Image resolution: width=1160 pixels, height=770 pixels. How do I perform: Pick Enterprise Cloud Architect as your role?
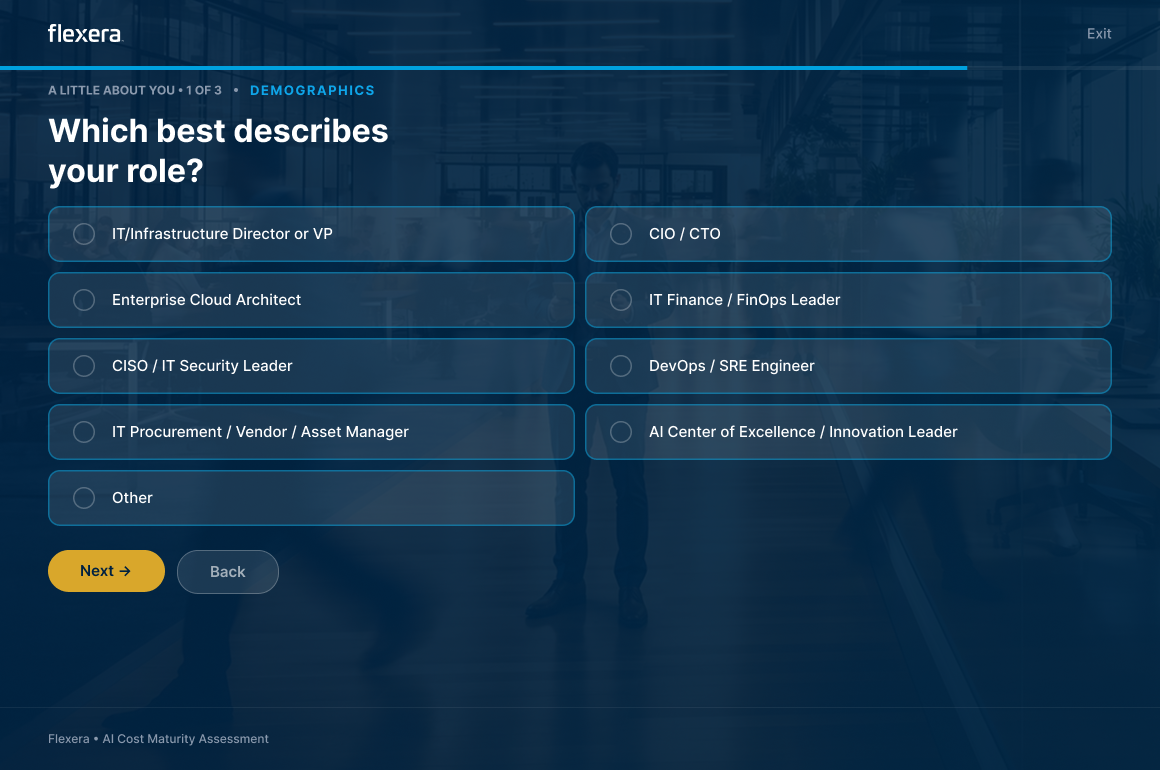(311, 300)
